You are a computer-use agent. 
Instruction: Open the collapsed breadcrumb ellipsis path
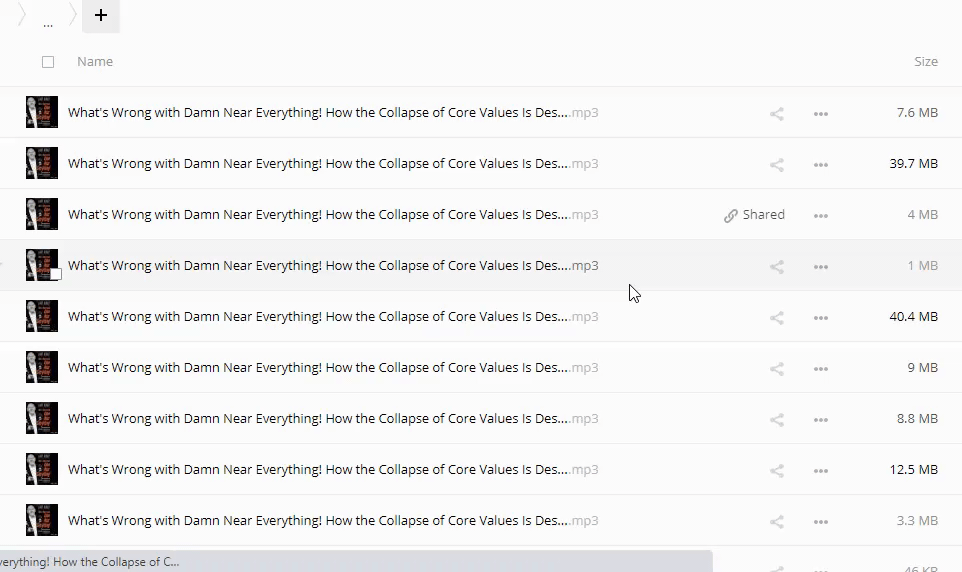pyautogui.click(x=48, y=17)
